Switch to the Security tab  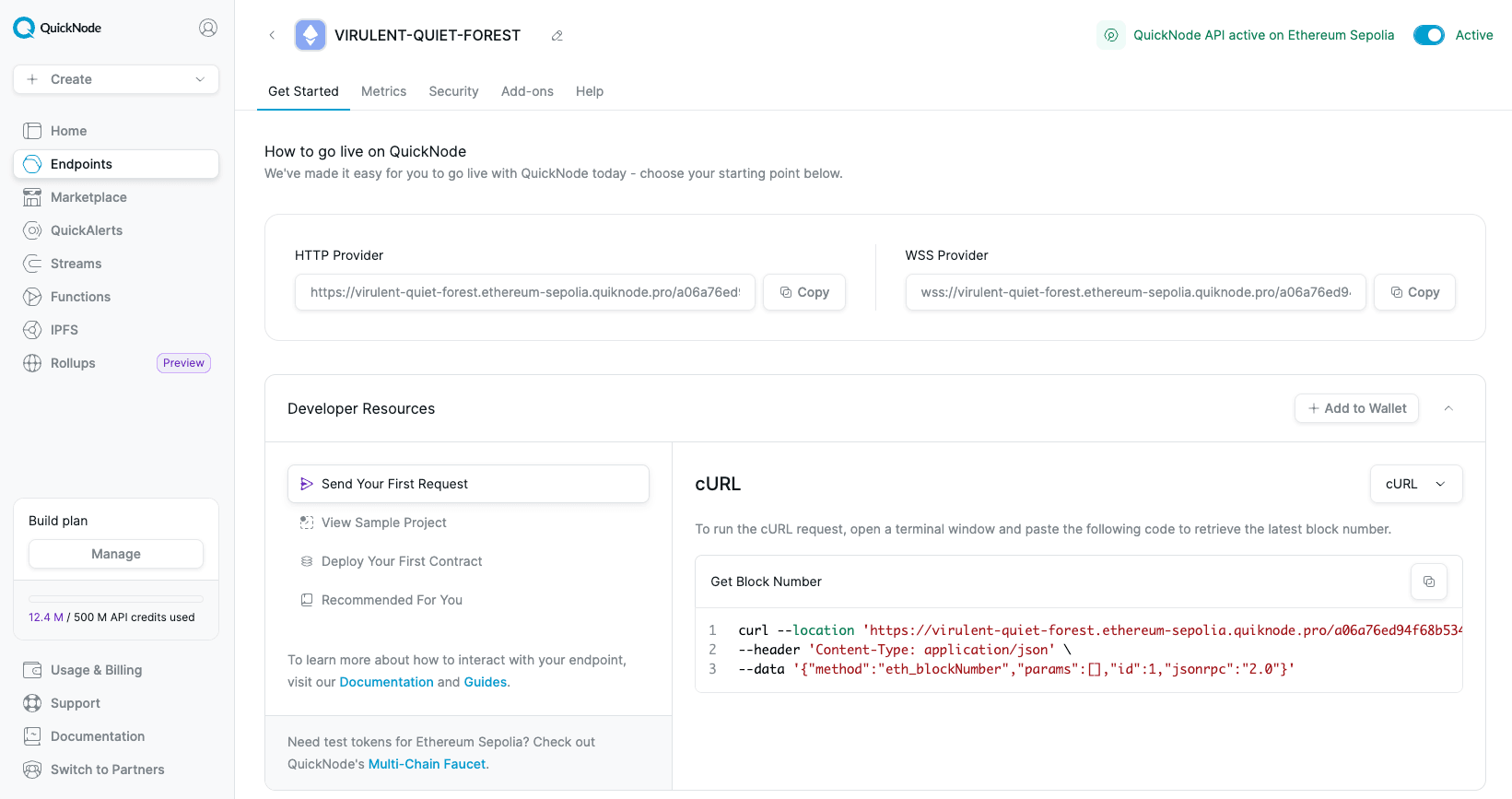[453, 91]
